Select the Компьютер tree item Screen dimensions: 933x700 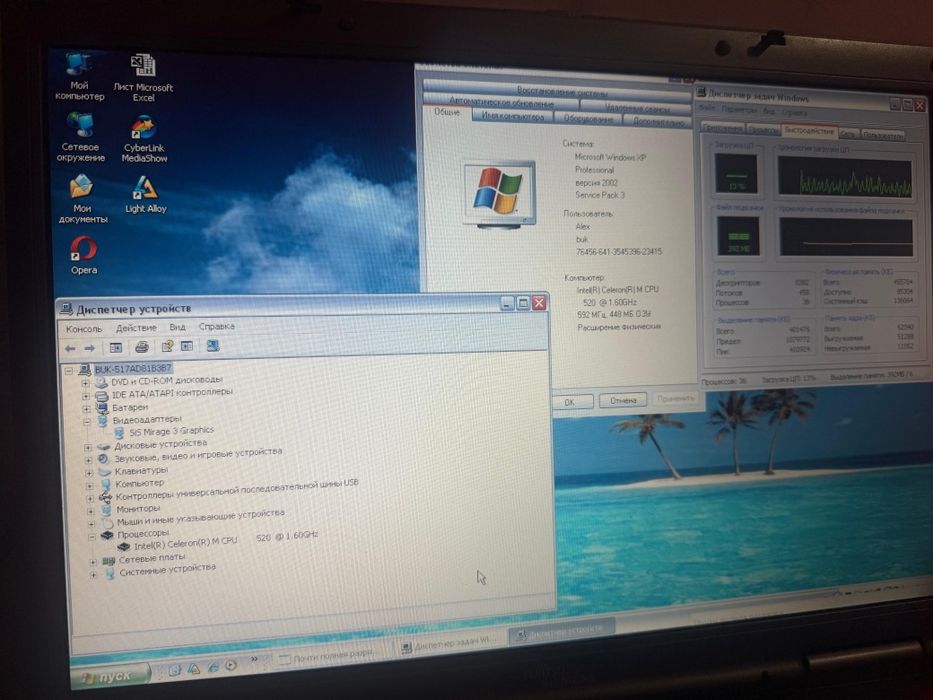139,483
